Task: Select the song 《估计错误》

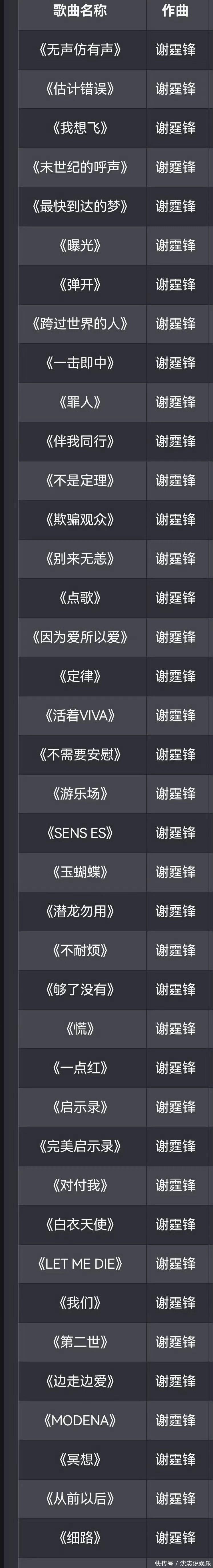Action: 80,89
